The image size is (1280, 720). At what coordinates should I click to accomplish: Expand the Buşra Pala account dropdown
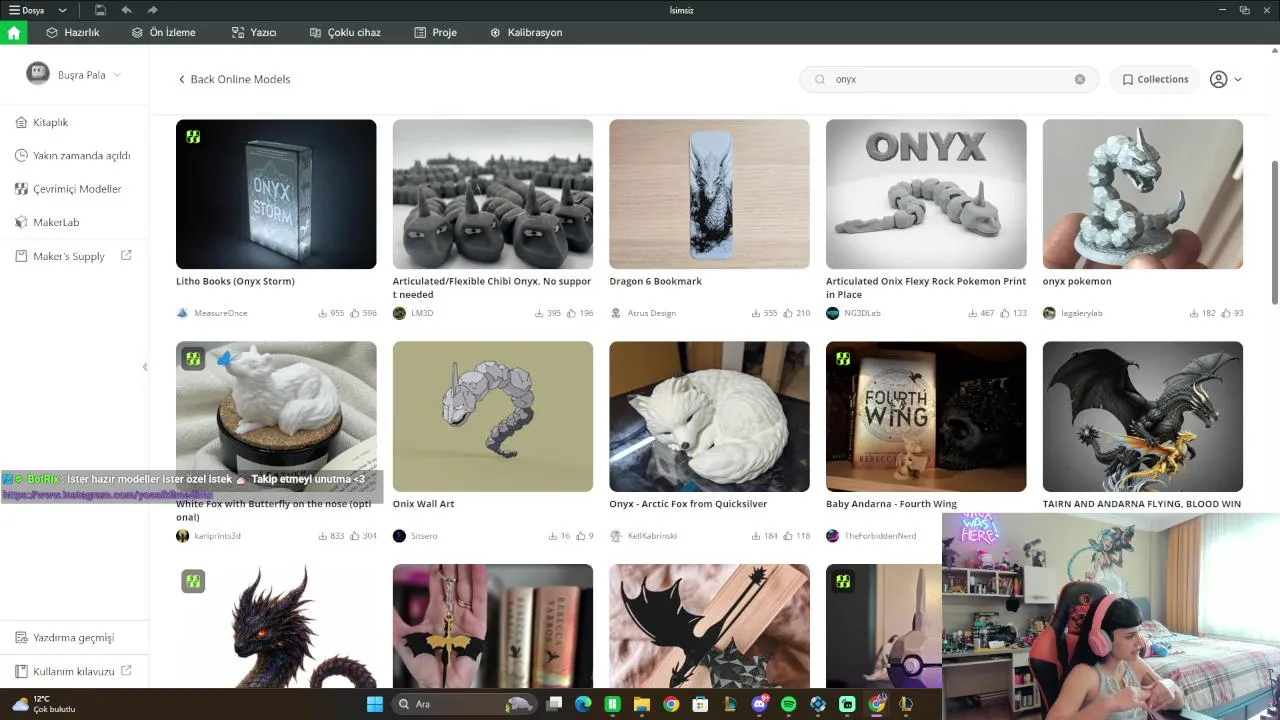(117, 75)
